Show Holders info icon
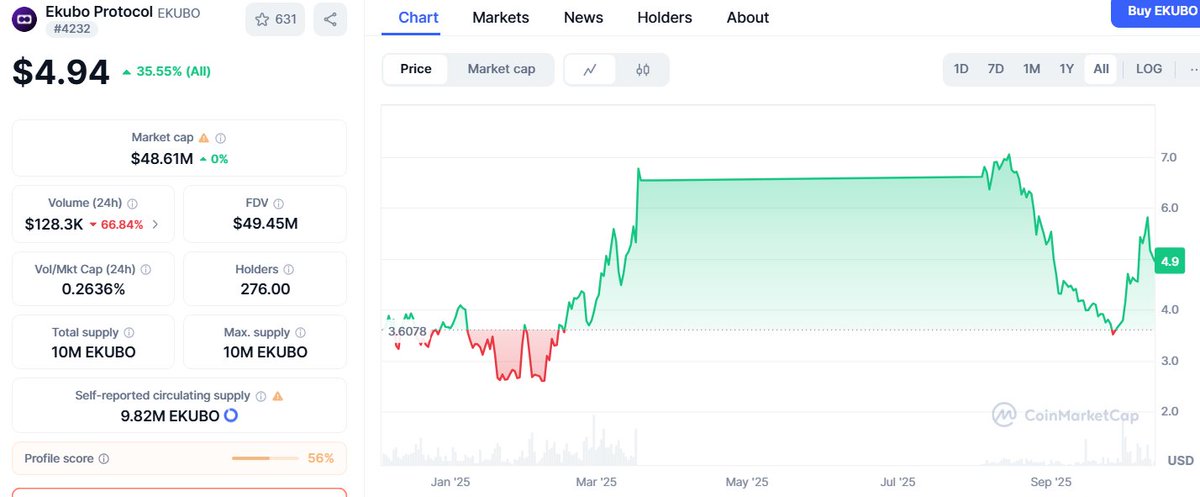This screenshot has width=1200, height=497. pyautogui.click(x=289, y=270)
